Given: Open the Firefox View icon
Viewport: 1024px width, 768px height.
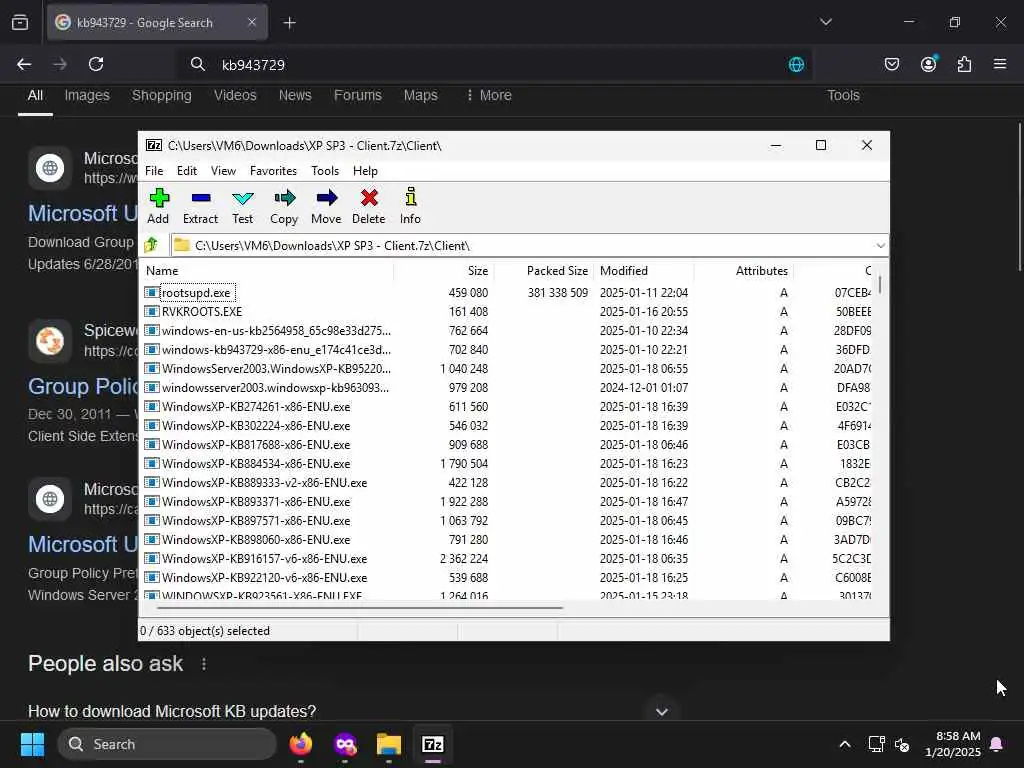Looking at the screenshot, I should pyautogui.click(x=20, y=23).
